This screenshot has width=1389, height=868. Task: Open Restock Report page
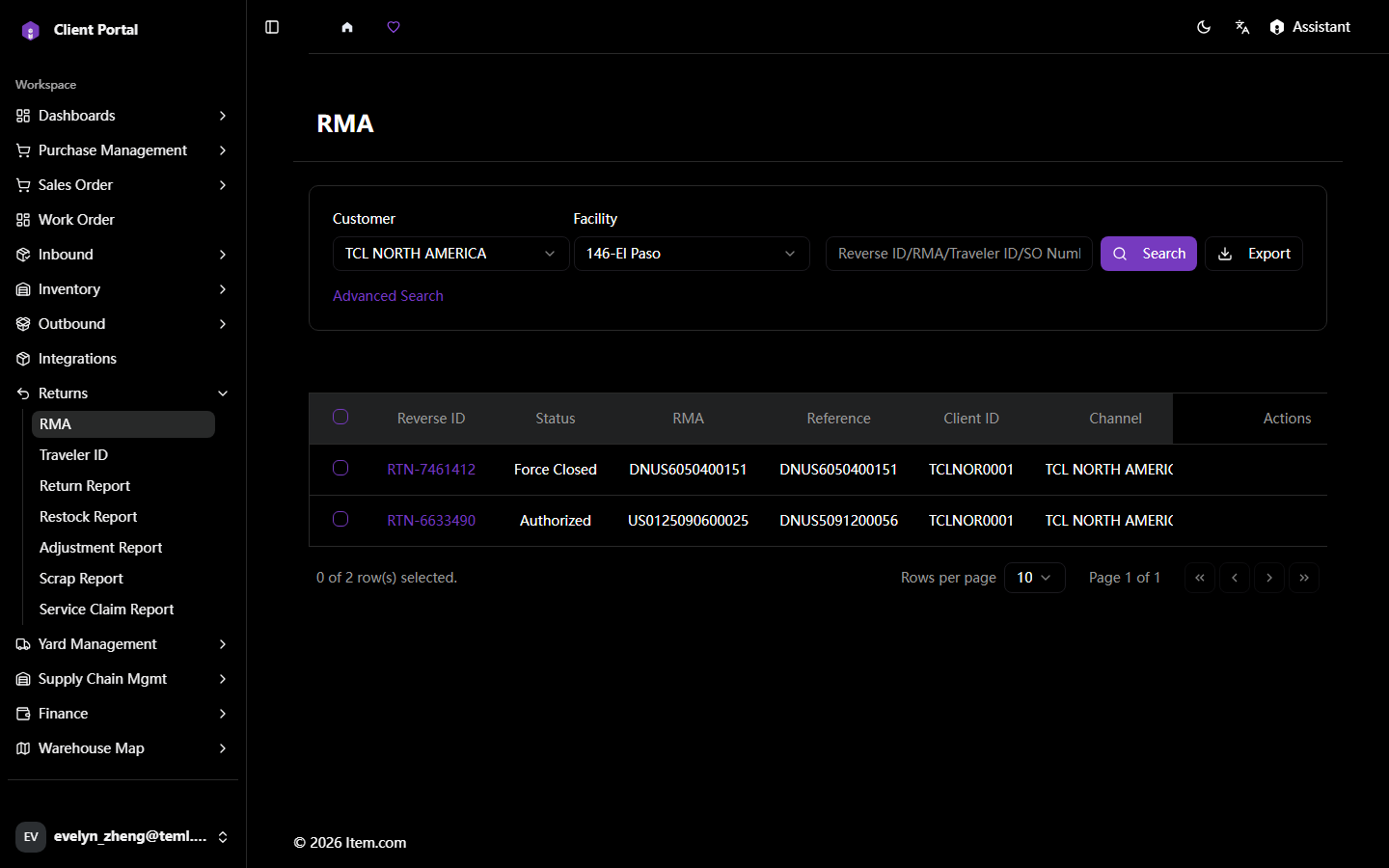click(x=123, y=517)
